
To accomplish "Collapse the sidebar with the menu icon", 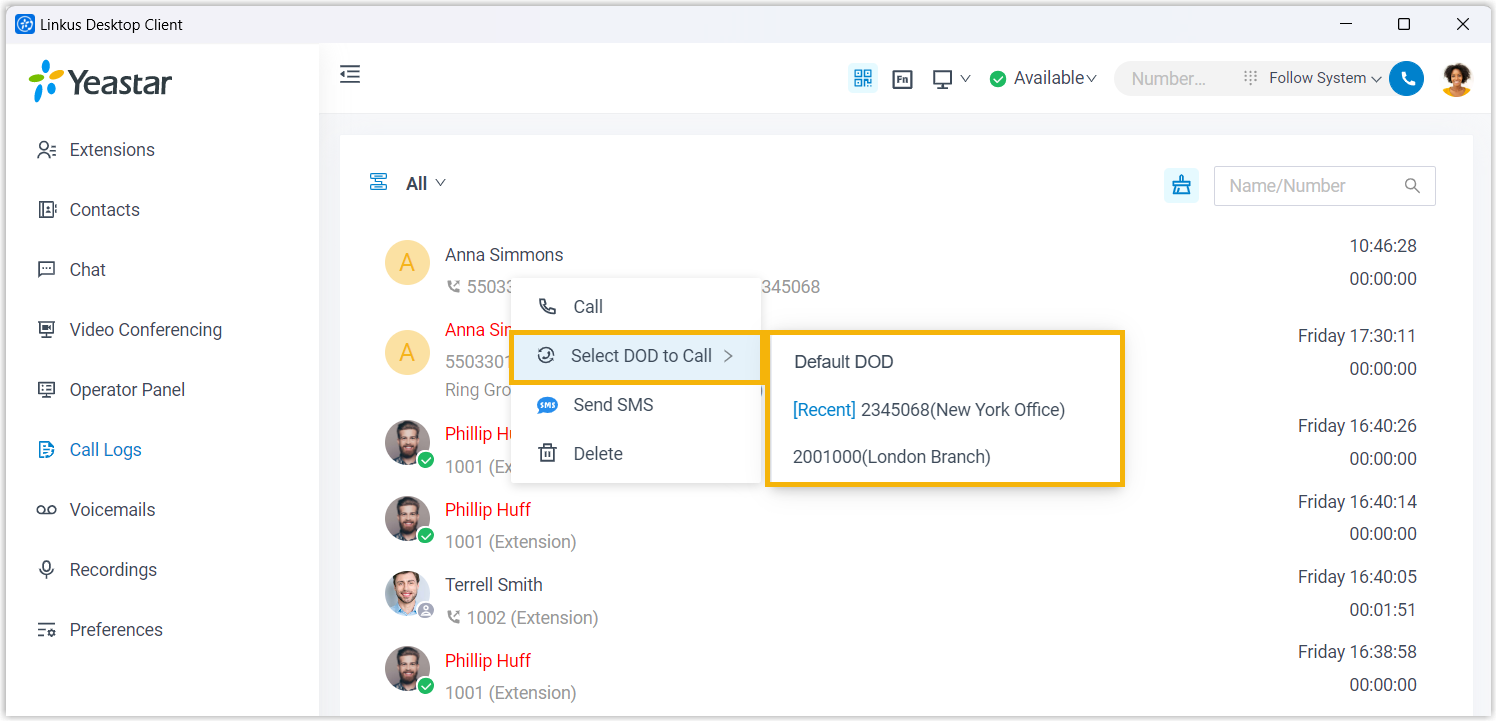I will [350, 75].
